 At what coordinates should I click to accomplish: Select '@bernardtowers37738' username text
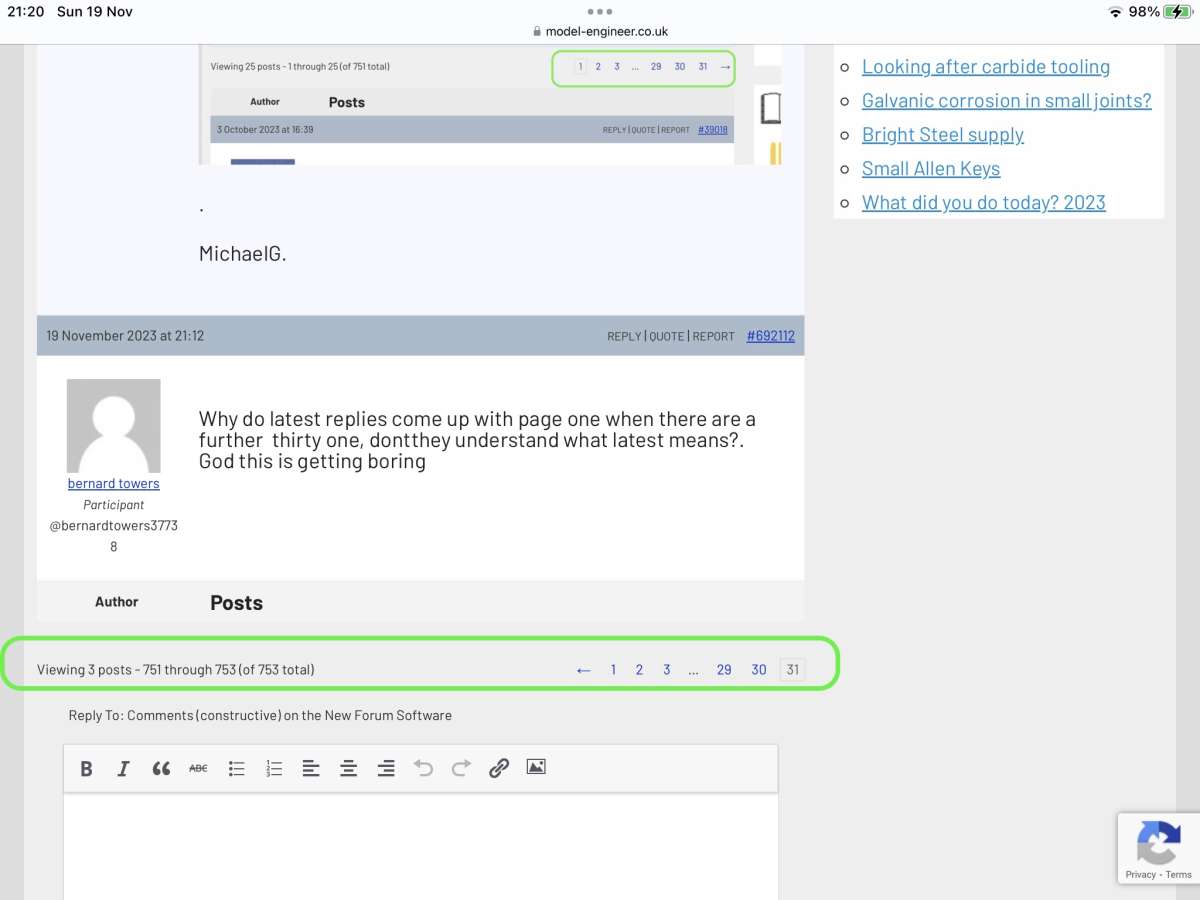click(113, 536)
